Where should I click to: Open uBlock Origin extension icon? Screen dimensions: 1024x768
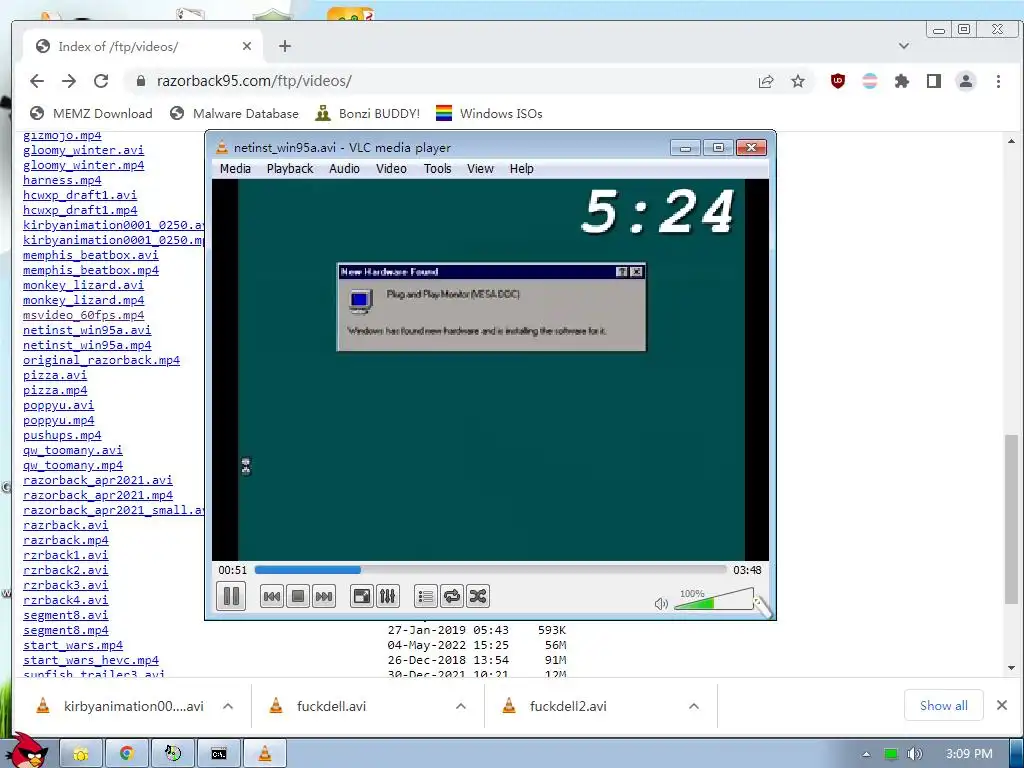838,81
